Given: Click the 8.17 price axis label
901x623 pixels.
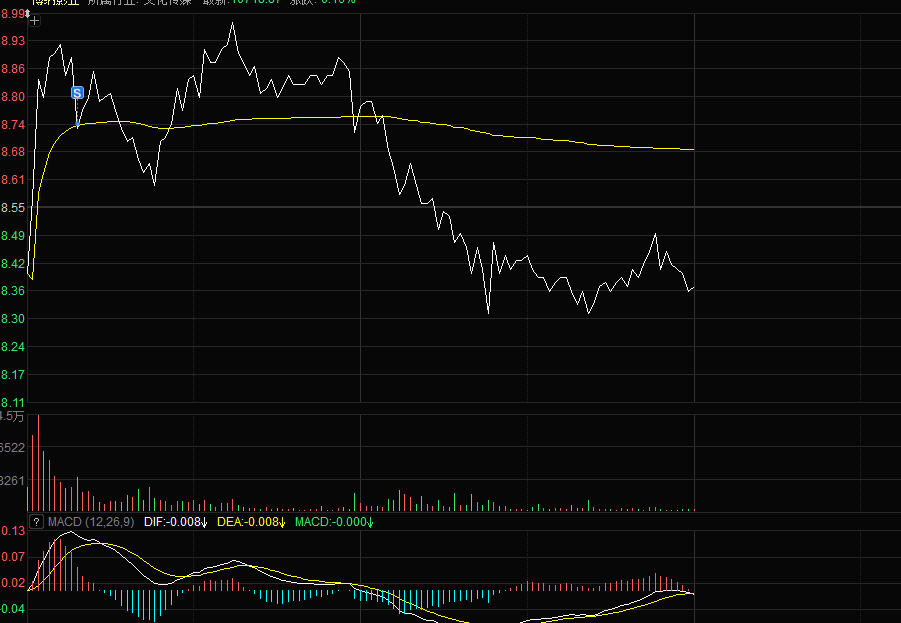Looking at the screenshot, I should point(13,375).
